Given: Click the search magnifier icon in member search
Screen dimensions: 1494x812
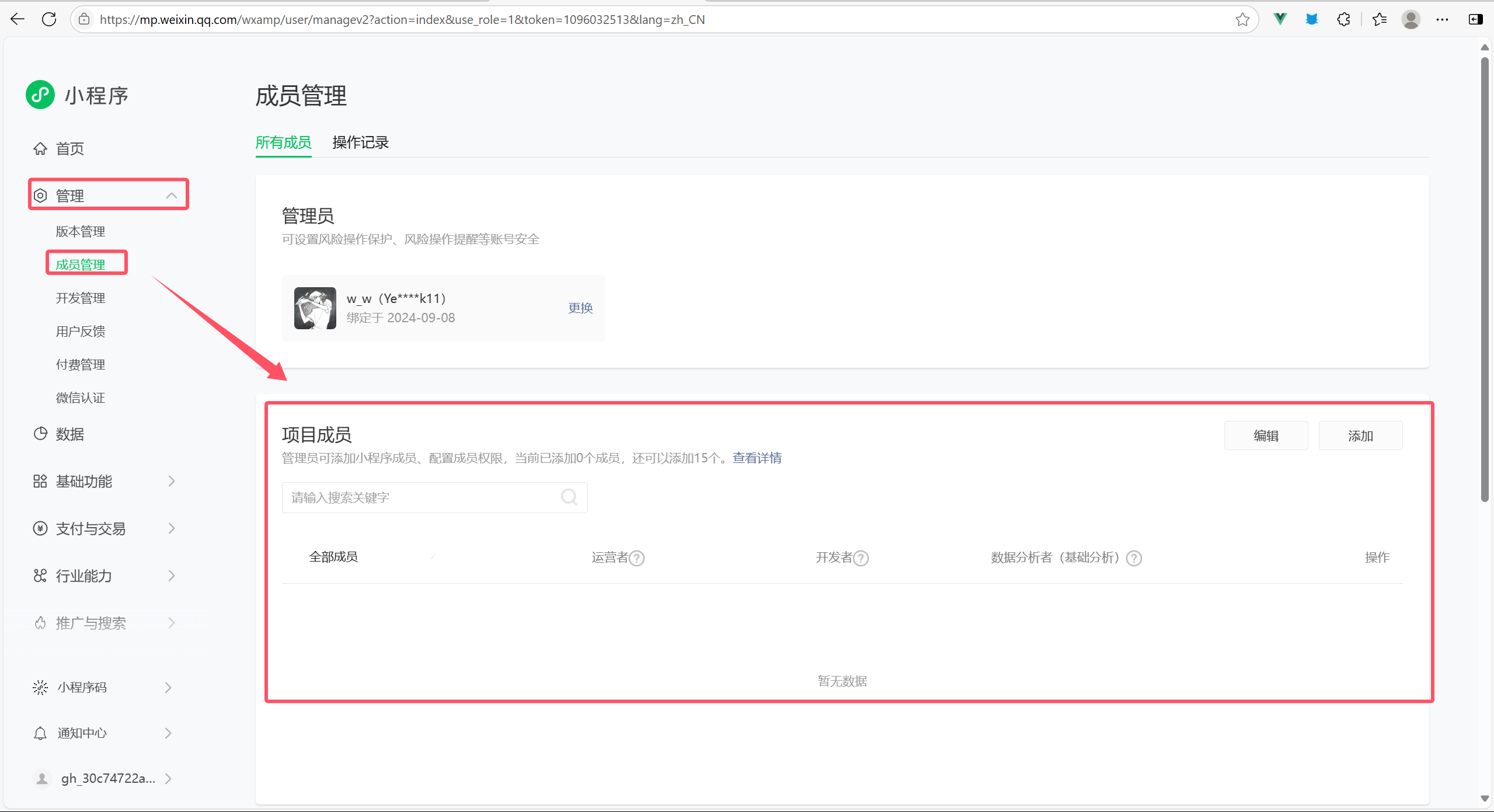Looking at the screenshot, I should [569, 497].
